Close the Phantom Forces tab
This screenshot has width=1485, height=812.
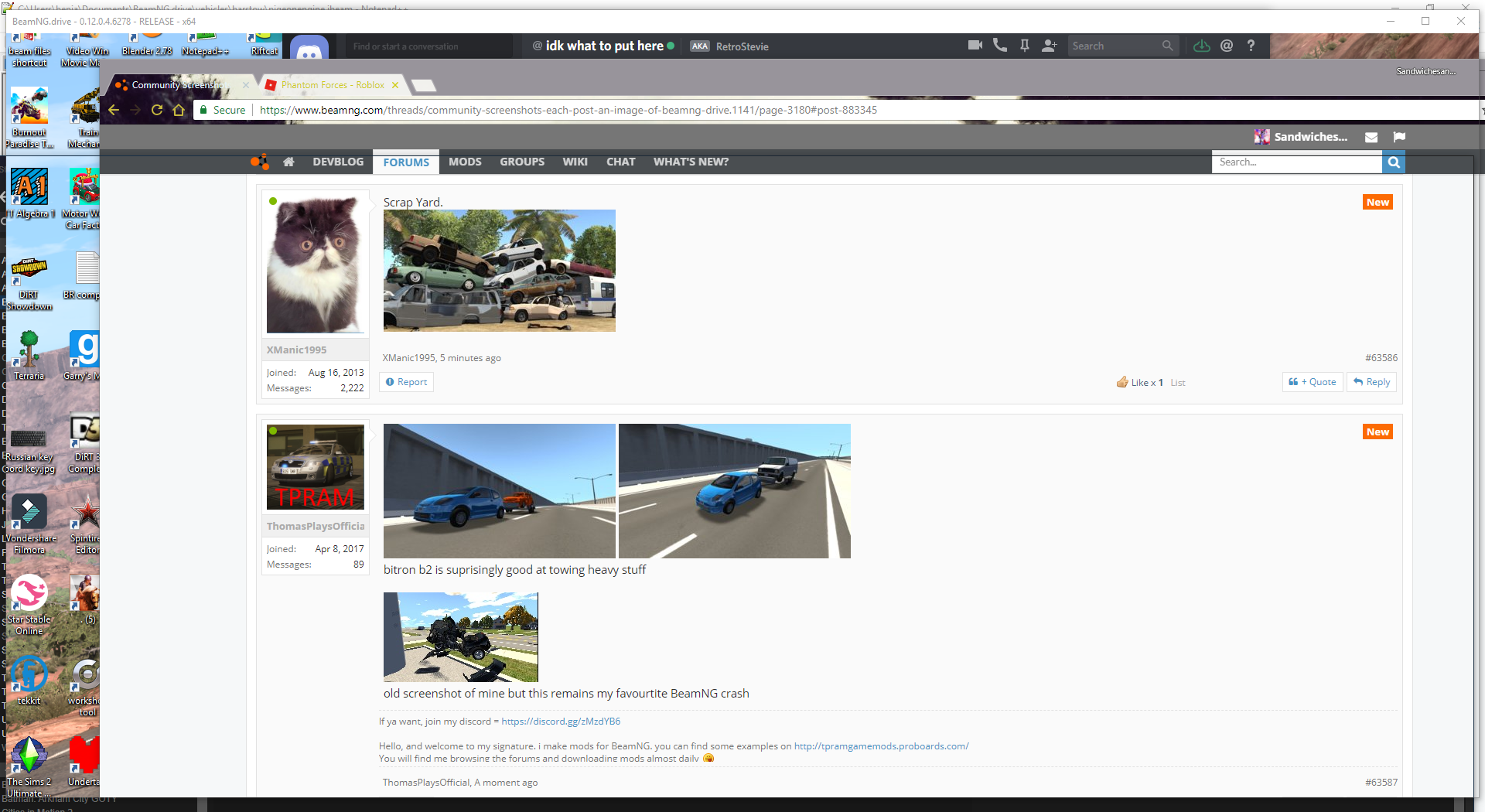tap(395, 85)
